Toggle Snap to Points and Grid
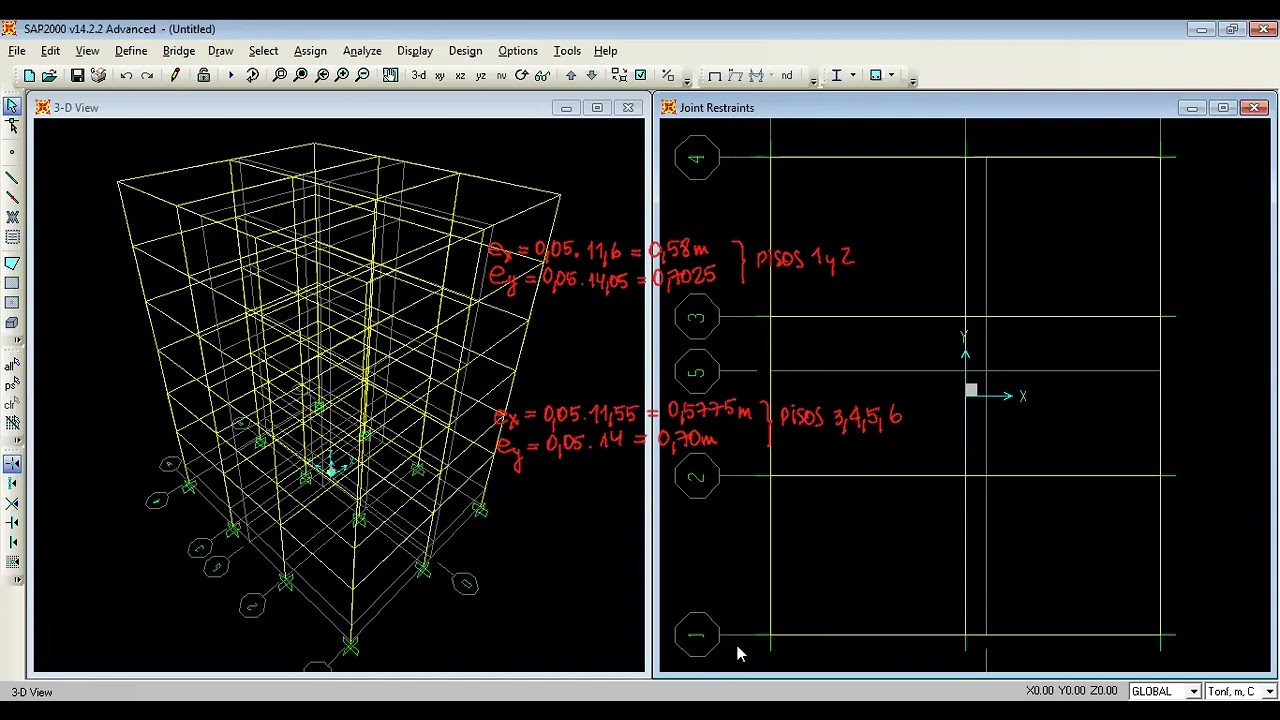The width and height of the screenshot is (1280, 720). tap(12, 464)
